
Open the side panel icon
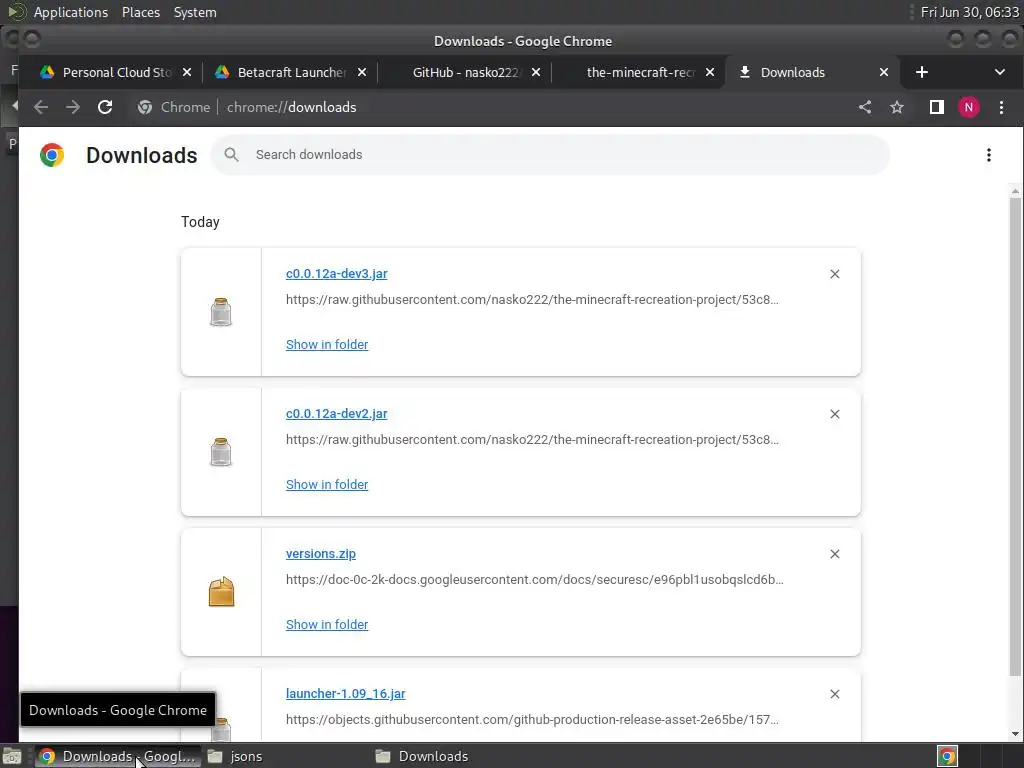[936, 107]
